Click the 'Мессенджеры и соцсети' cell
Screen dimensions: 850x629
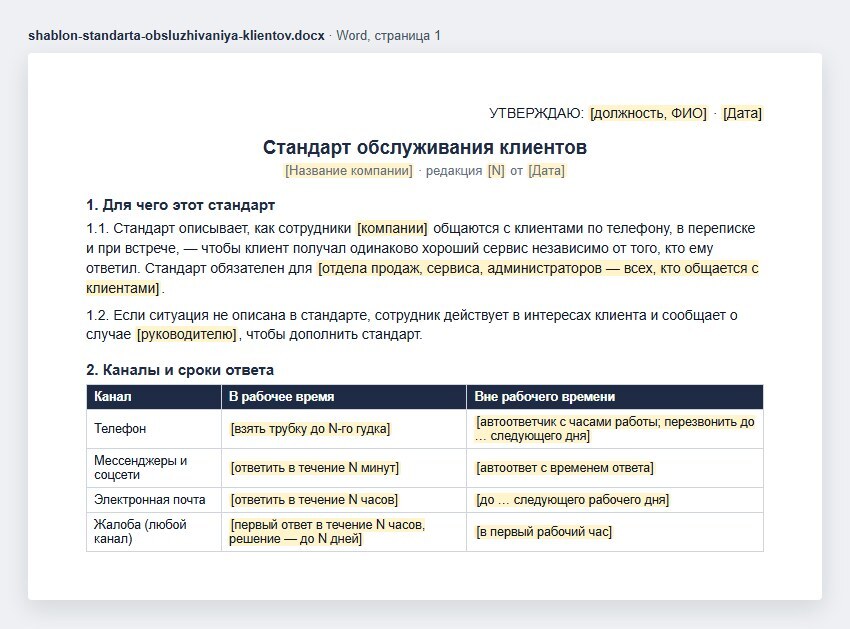tap(154, 467)
